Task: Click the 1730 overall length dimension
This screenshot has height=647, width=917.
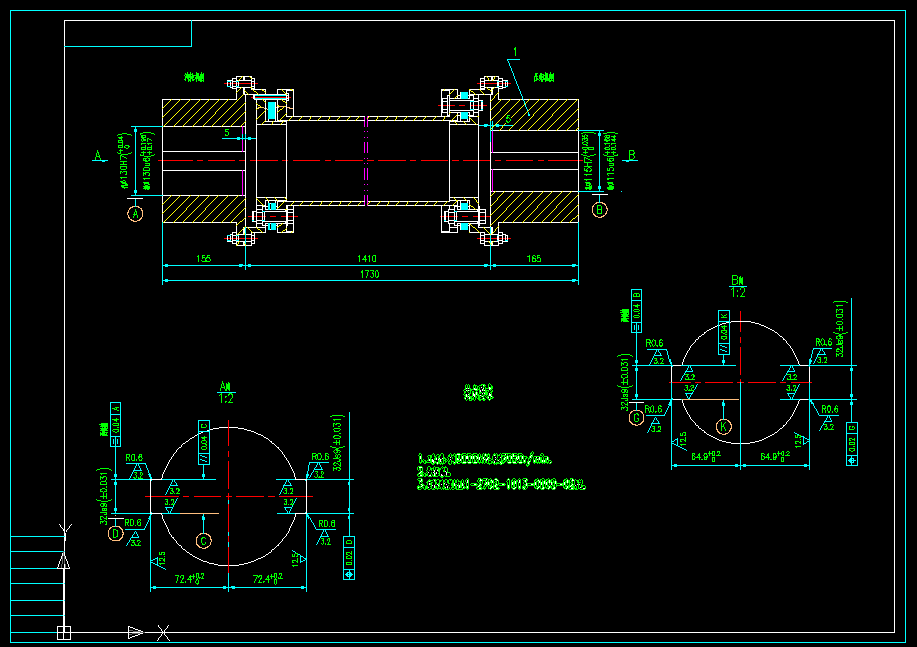Action: click(x=369, y=274)
